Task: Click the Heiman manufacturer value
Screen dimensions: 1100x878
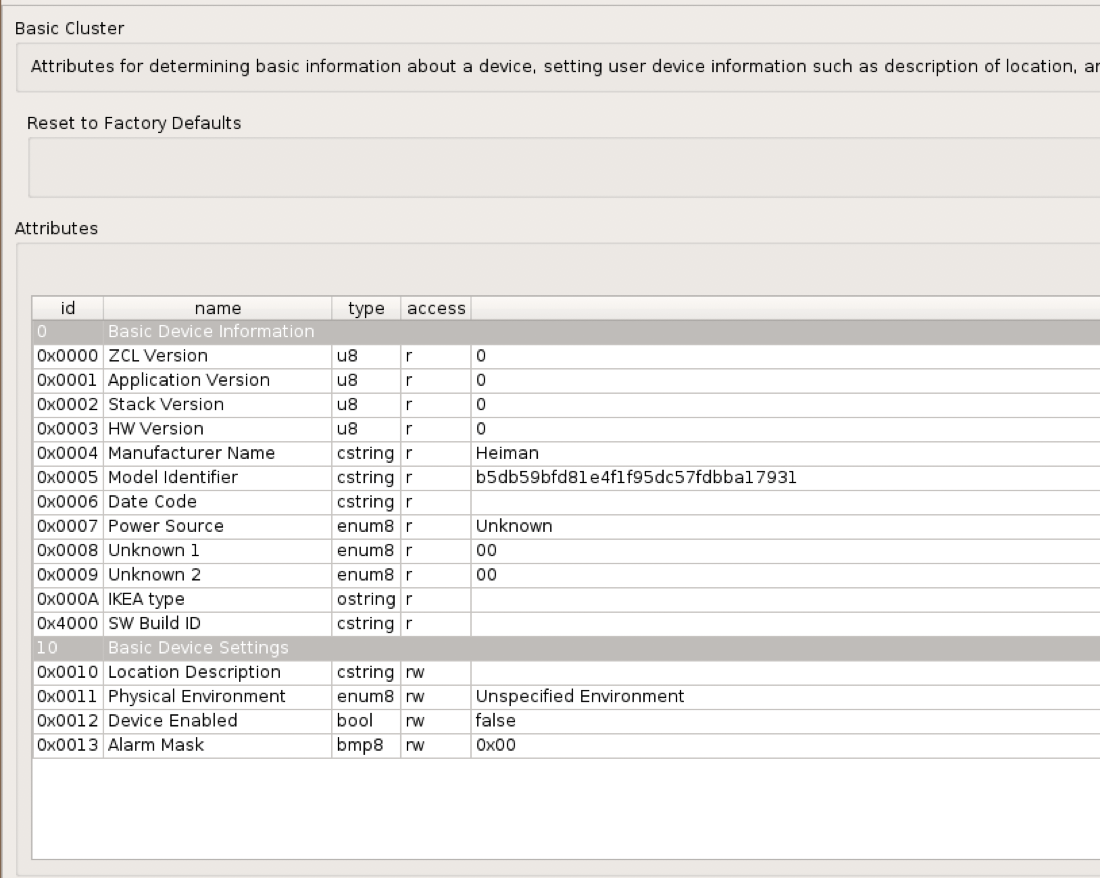Action: click(507, 453)
